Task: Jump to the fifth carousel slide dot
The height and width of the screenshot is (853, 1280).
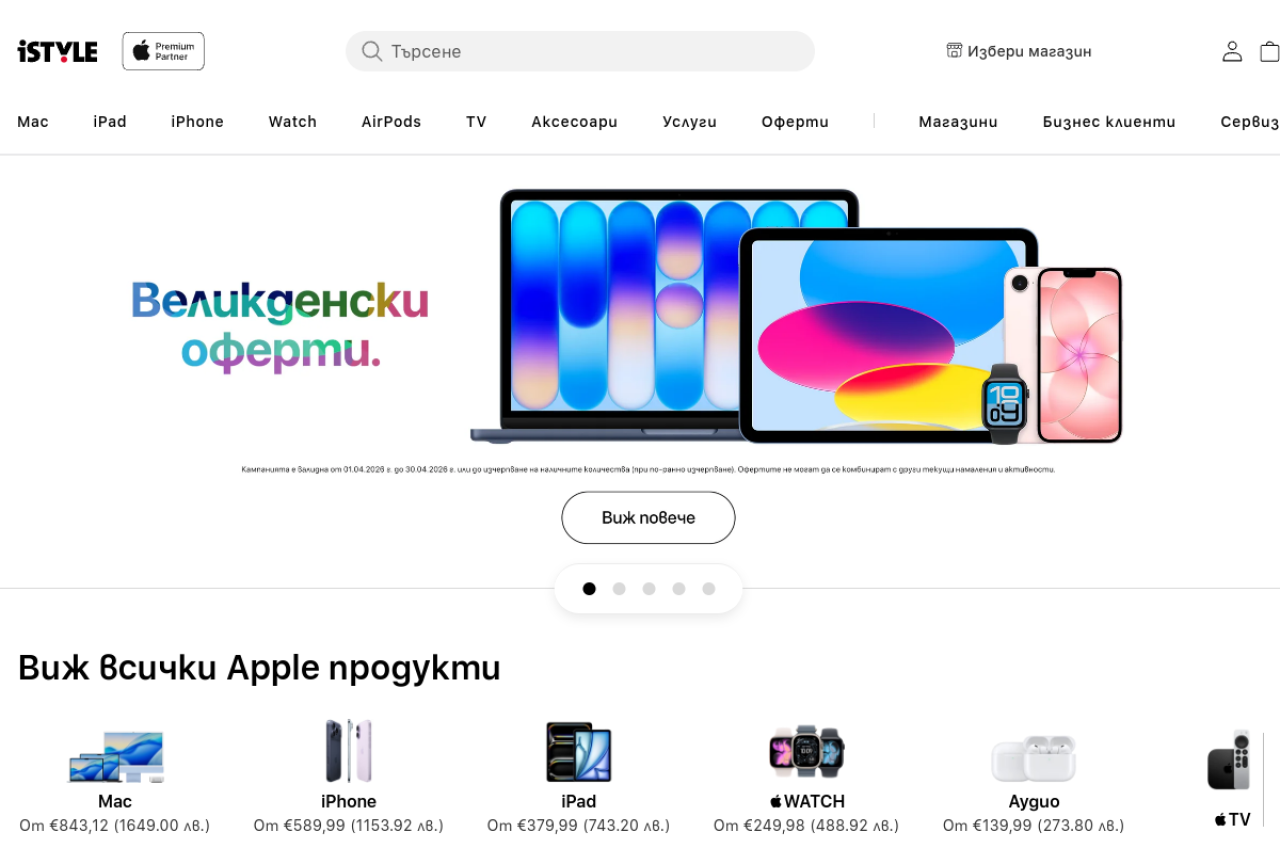Action: [x=709, y=589]
